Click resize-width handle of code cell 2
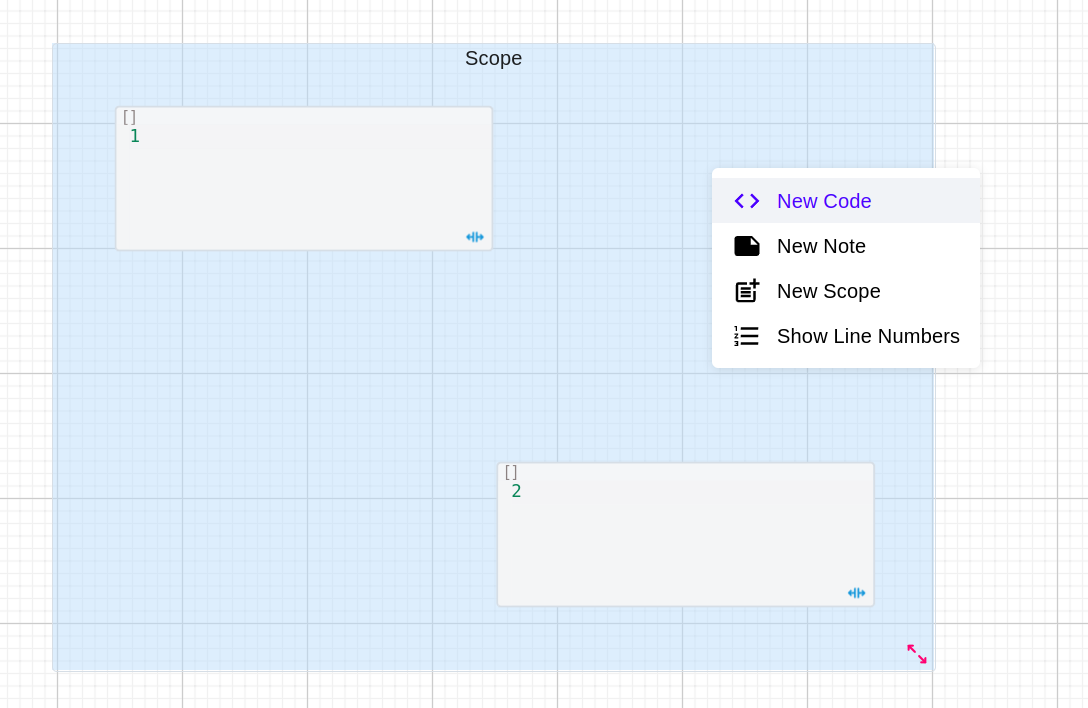 (856, 593)
